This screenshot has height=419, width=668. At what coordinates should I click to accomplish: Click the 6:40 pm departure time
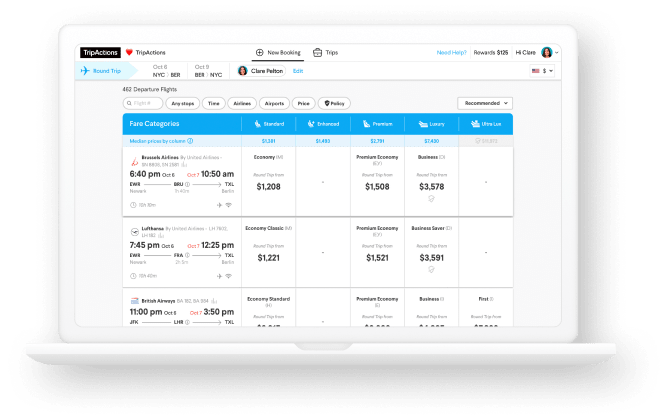[x=145, y=174]
